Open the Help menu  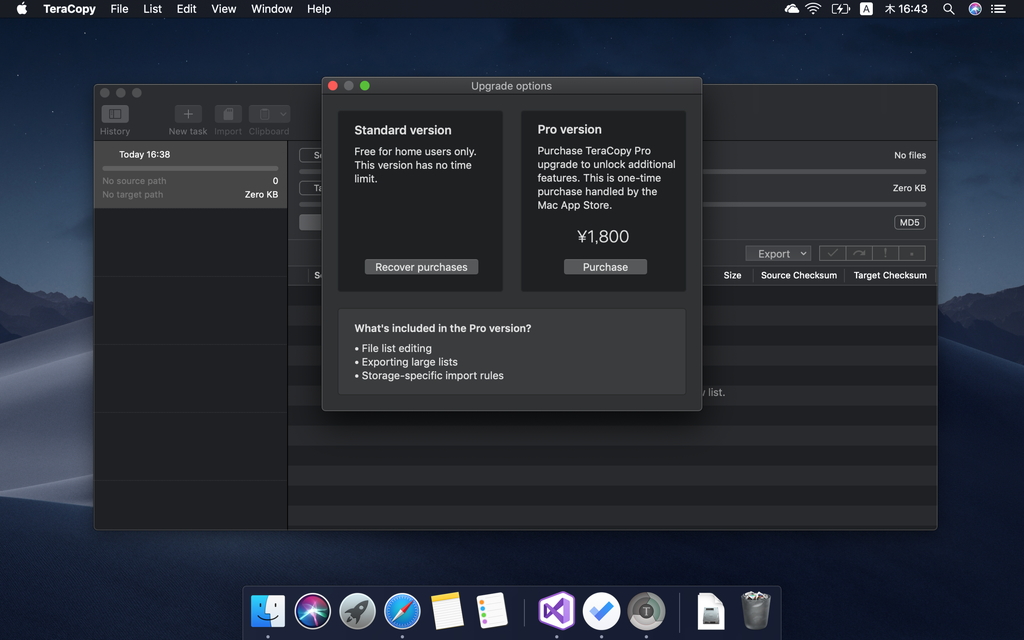(x=319, y=8)
